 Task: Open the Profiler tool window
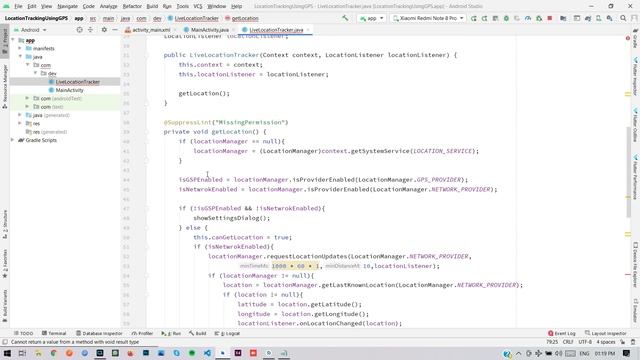(x=142, y=333)
